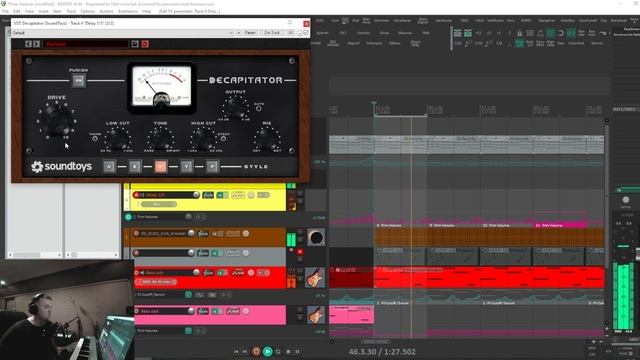Open the View menu
640x360 pixels.
click(29, 11)
